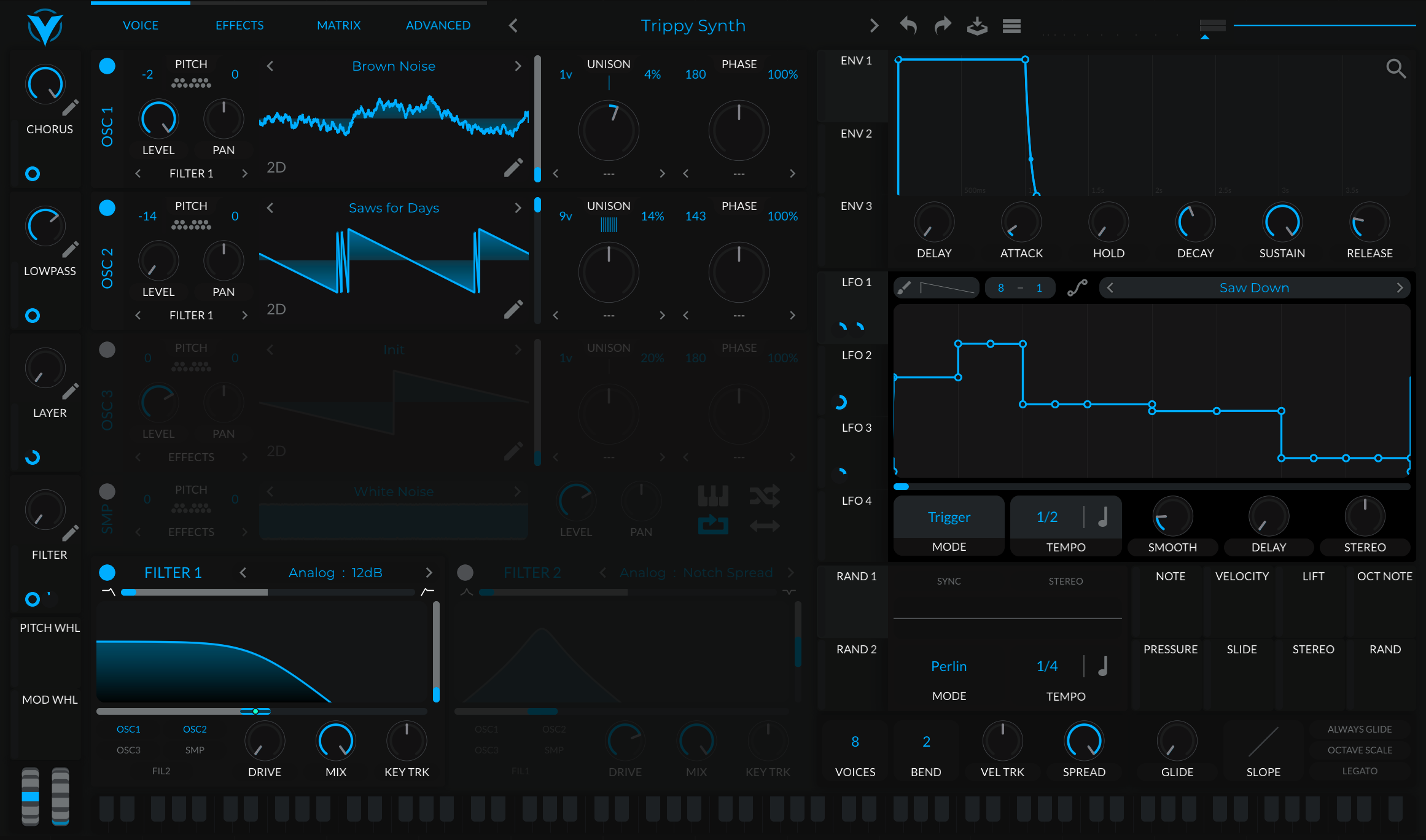Click the glide Slope curve display

coord(1263,742)
